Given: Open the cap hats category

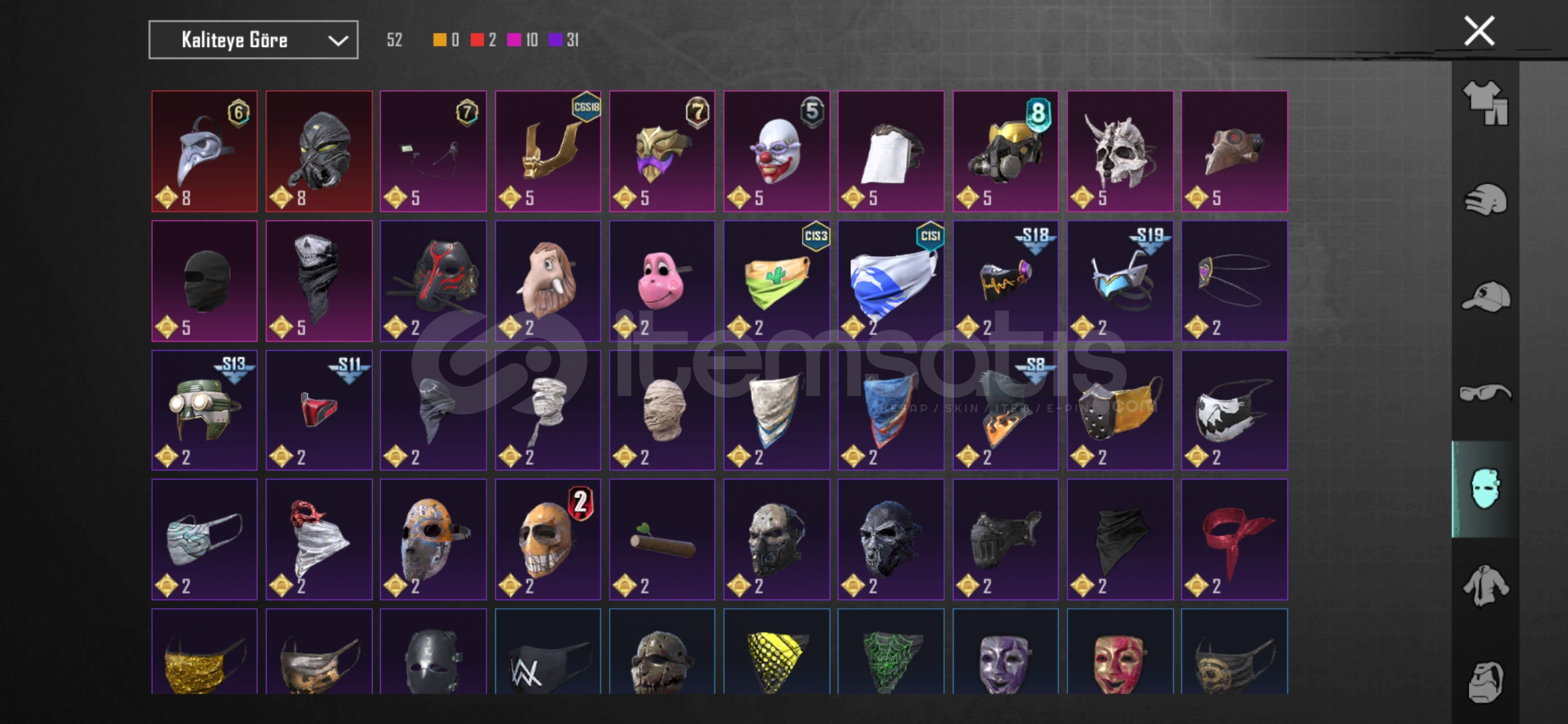Looking at the screenshot, I should (x=1485, y=296).
